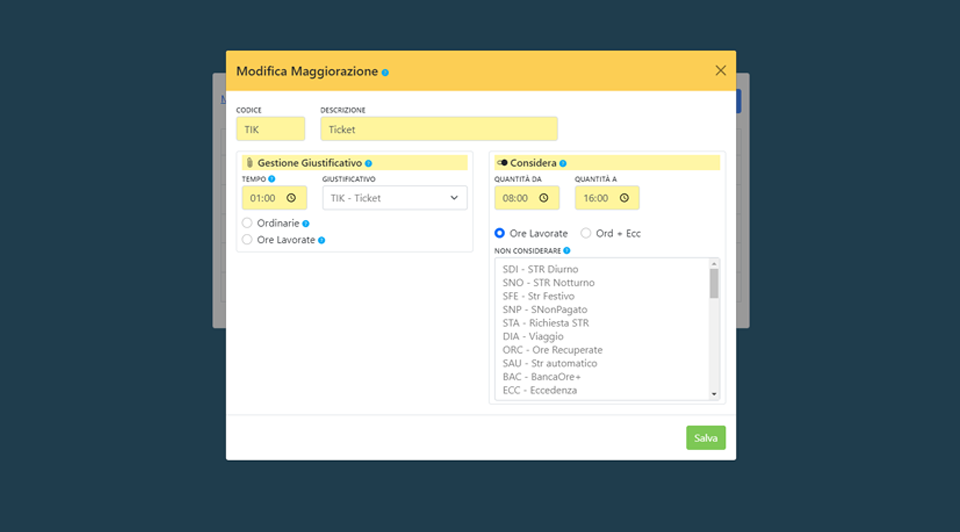Screen dimensions: 960x532
Task: Click info icon next to Ordinarie option
Action: 306,224
